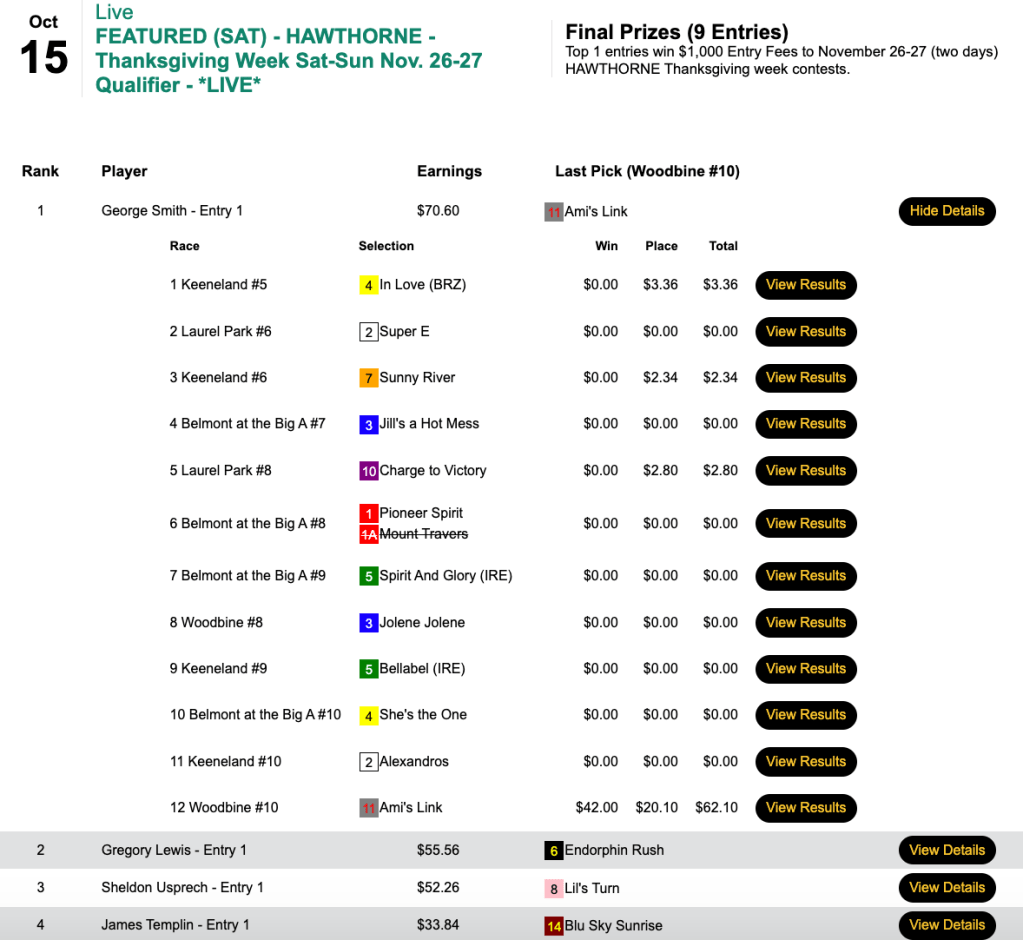Screen dimensions: 1023x940
Task: Click orange number 7 badge for Sunny River
Action: tap(369, 378)
